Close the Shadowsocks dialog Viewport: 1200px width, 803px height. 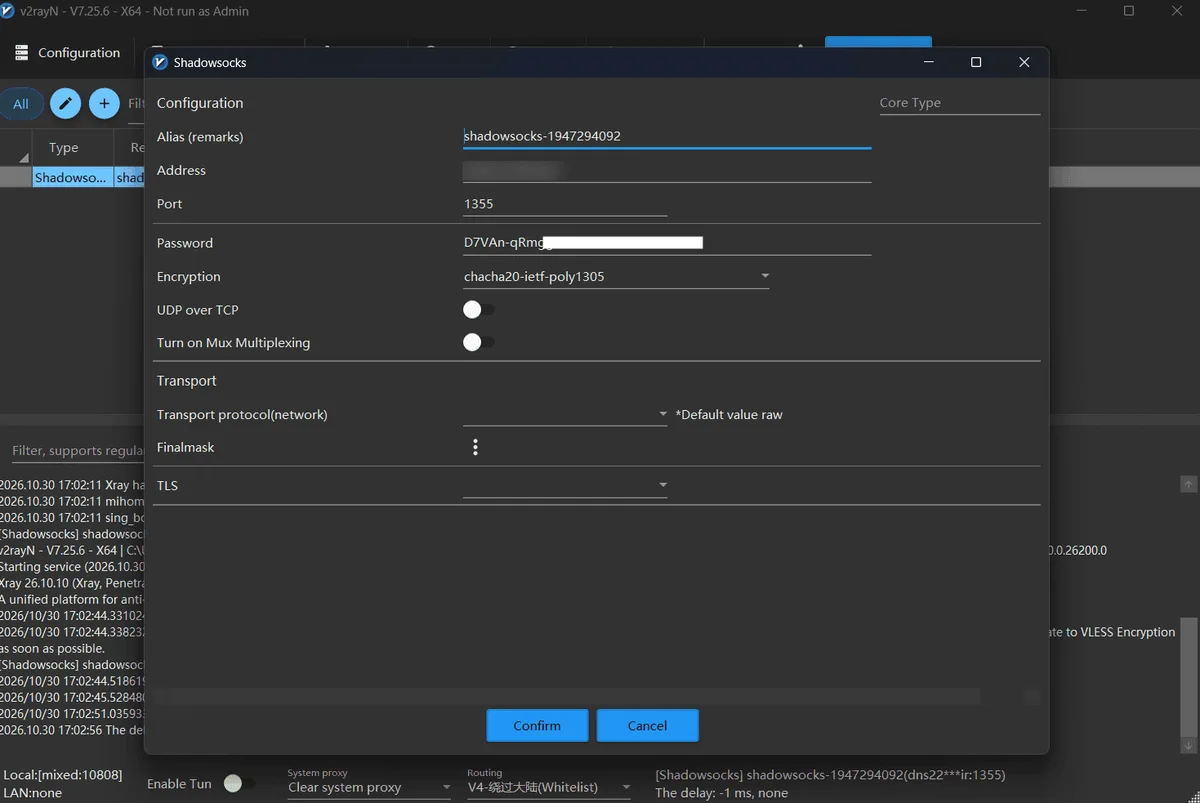click(1024, 62)
